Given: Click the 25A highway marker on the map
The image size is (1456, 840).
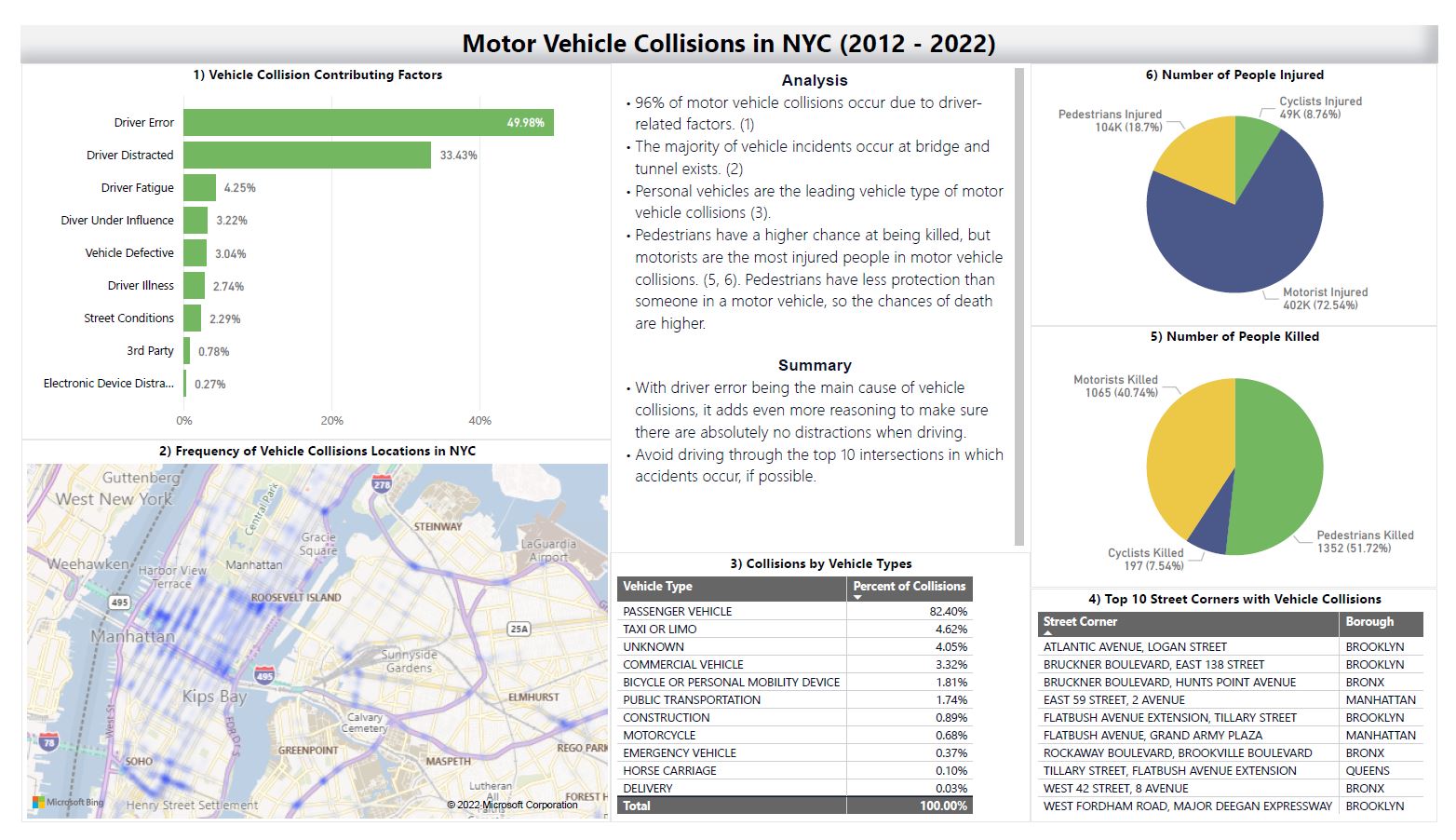Looking at the screenshot, I should [519, 629].
